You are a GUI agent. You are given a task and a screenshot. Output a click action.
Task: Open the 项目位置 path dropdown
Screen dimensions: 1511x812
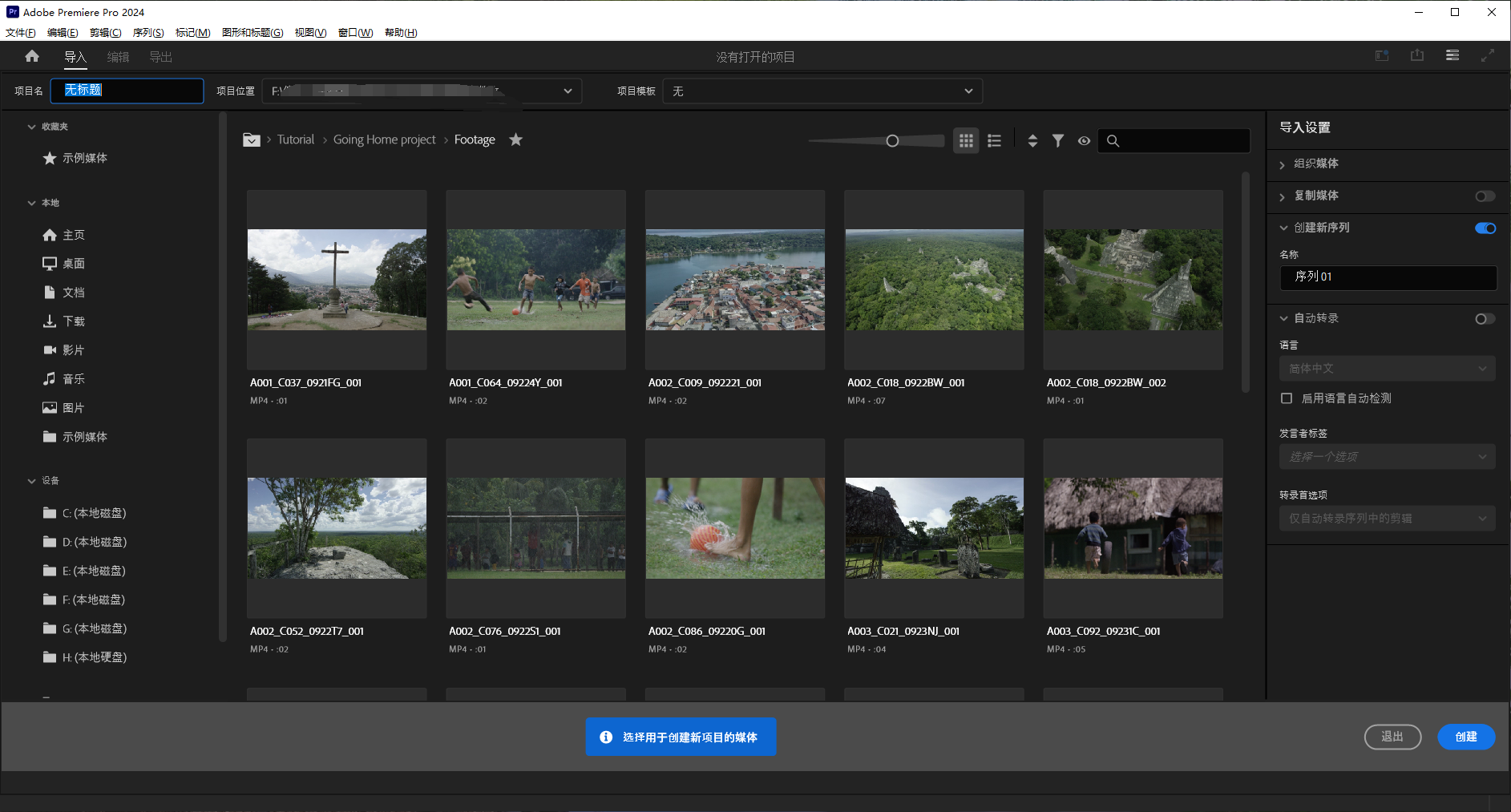pos(568,91)
